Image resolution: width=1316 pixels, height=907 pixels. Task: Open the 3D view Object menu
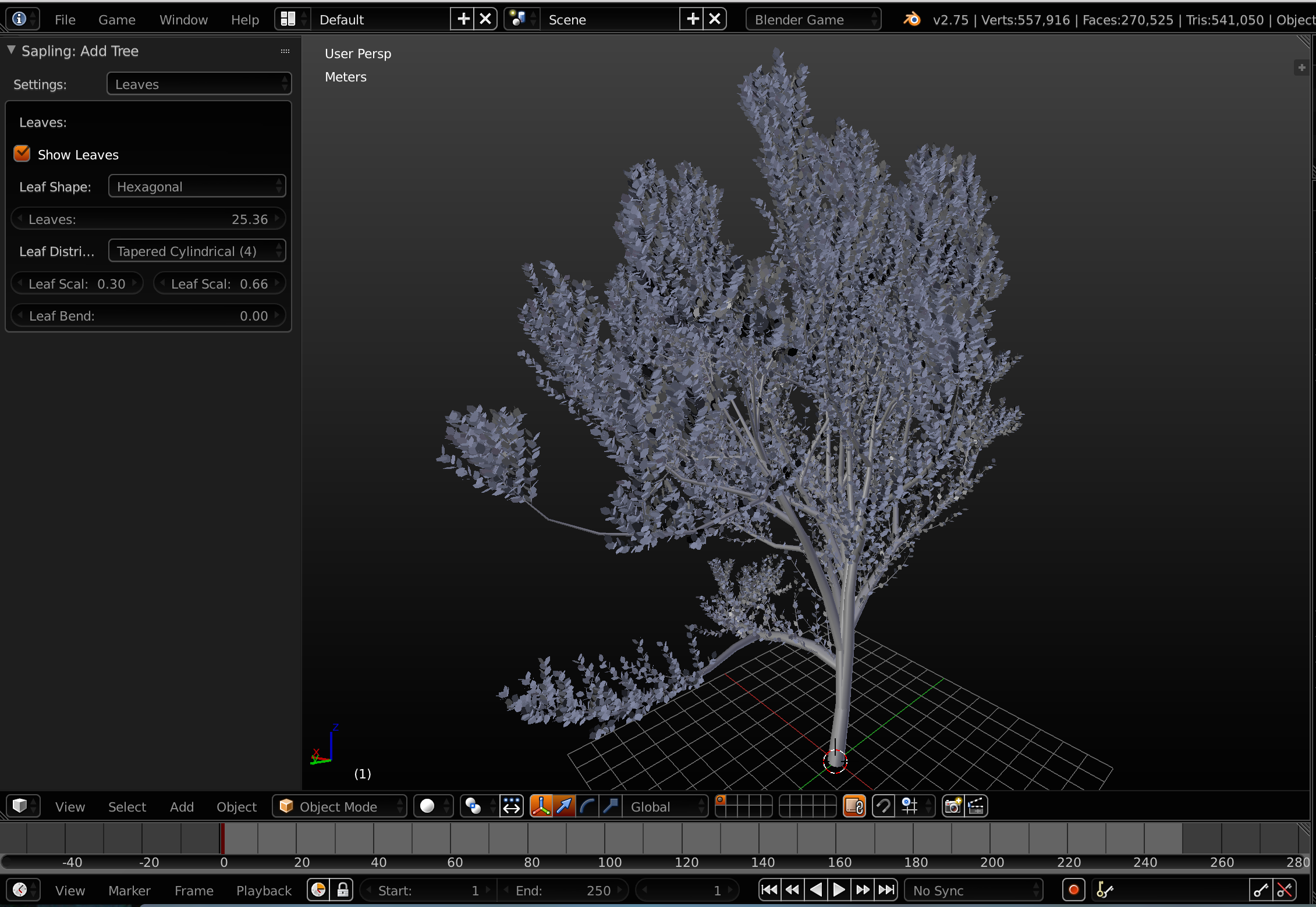point(236,806)
